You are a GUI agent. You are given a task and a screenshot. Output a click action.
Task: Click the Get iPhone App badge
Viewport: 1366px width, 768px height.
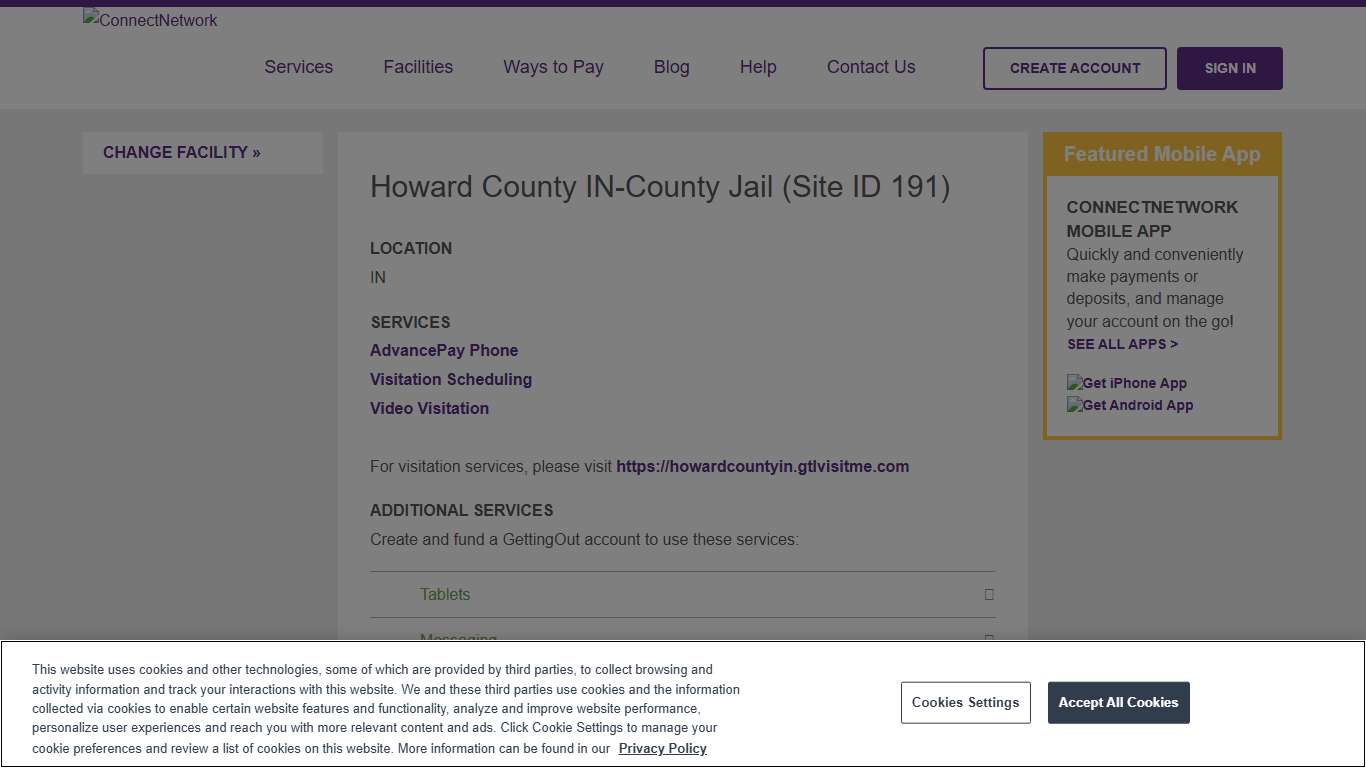1126,383
